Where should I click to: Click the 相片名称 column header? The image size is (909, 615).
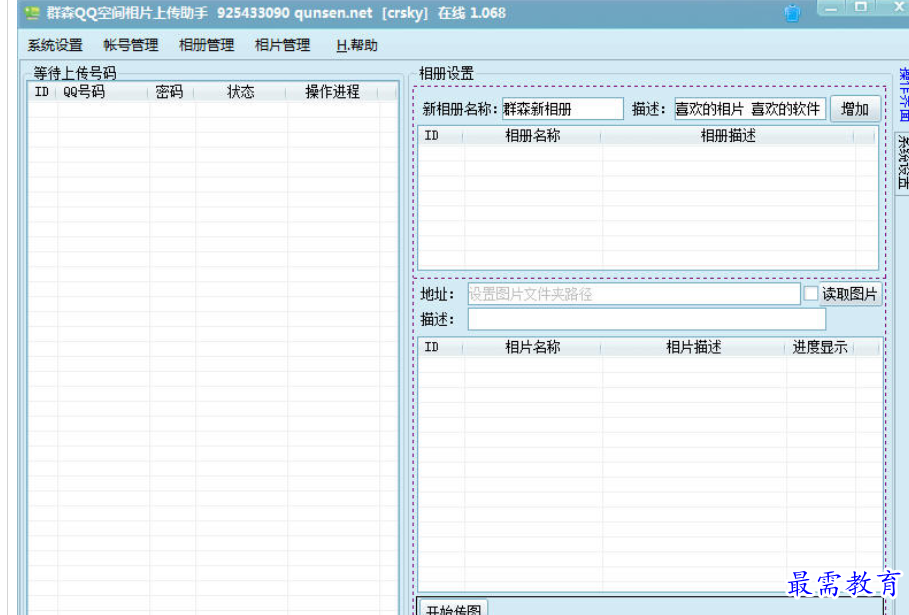click(532, 347)
